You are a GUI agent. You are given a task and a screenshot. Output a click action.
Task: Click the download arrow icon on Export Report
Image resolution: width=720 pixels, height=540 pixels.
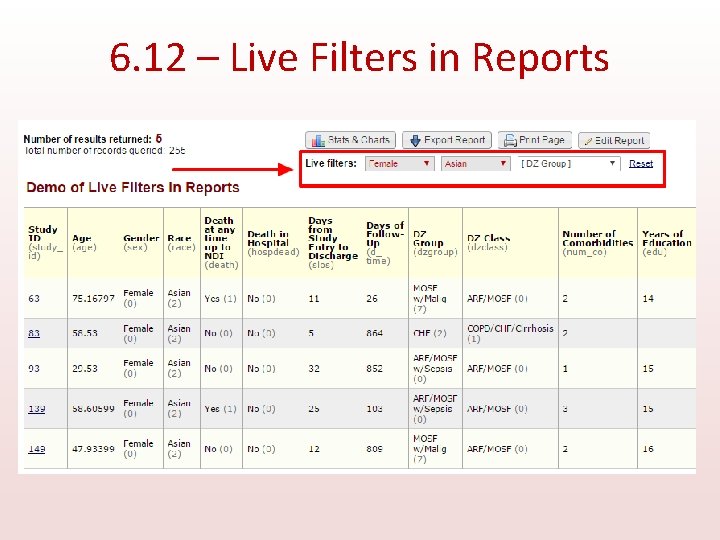coord(415,141)
